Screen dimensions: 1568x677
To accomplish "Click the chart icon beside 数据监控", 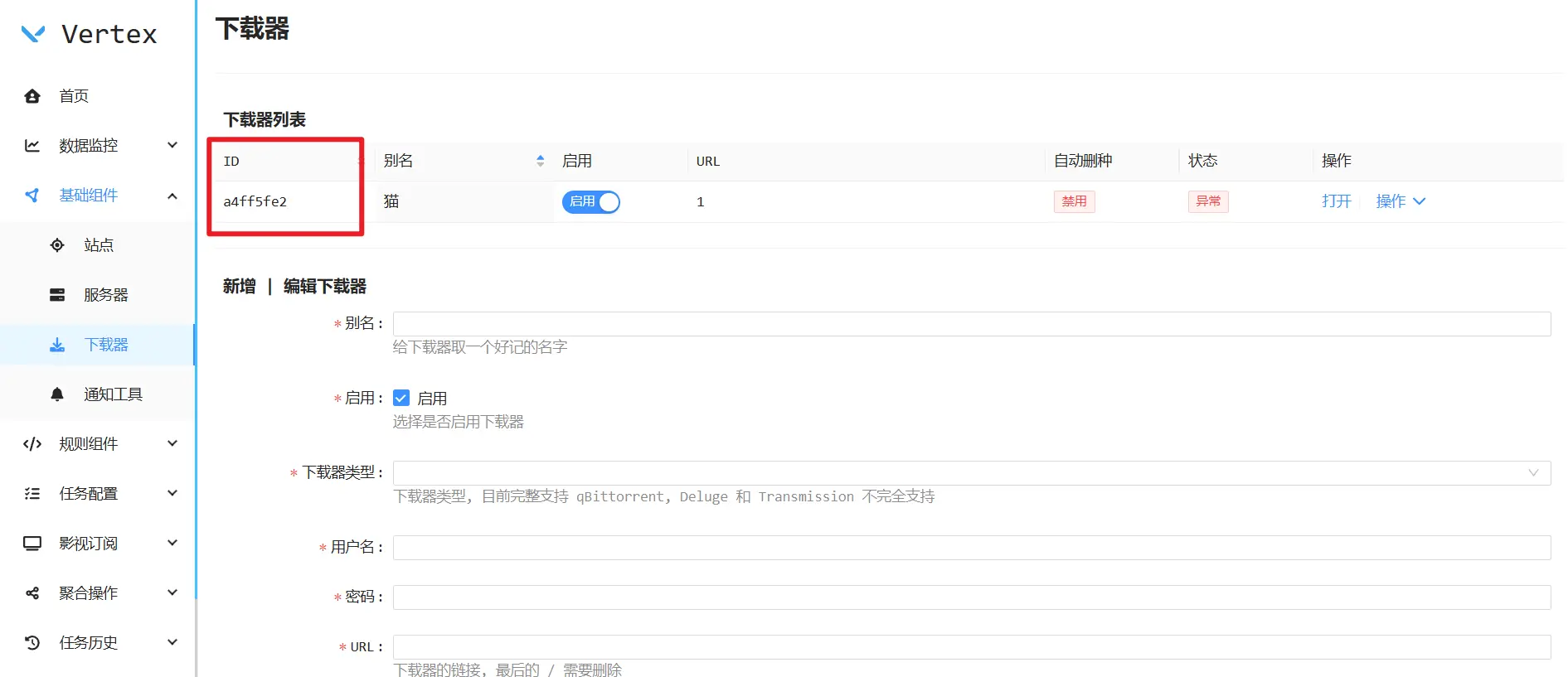I will tap(32, 146).
